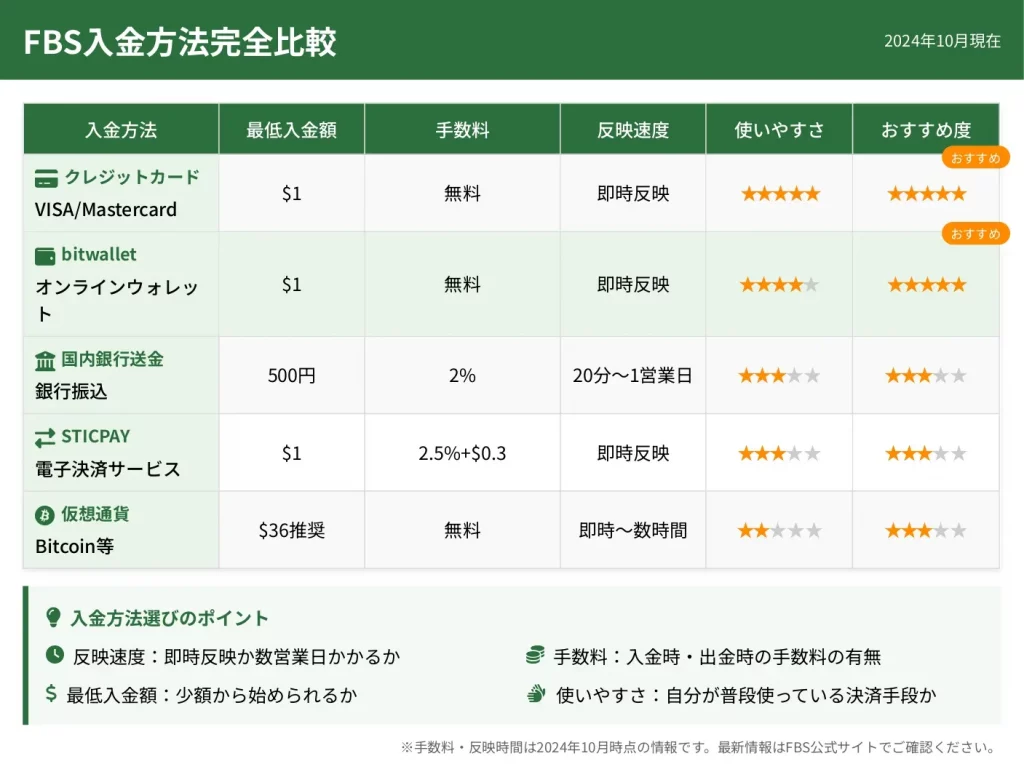
Task: Select the 手数料 column header
Action: tap(462, 130)
